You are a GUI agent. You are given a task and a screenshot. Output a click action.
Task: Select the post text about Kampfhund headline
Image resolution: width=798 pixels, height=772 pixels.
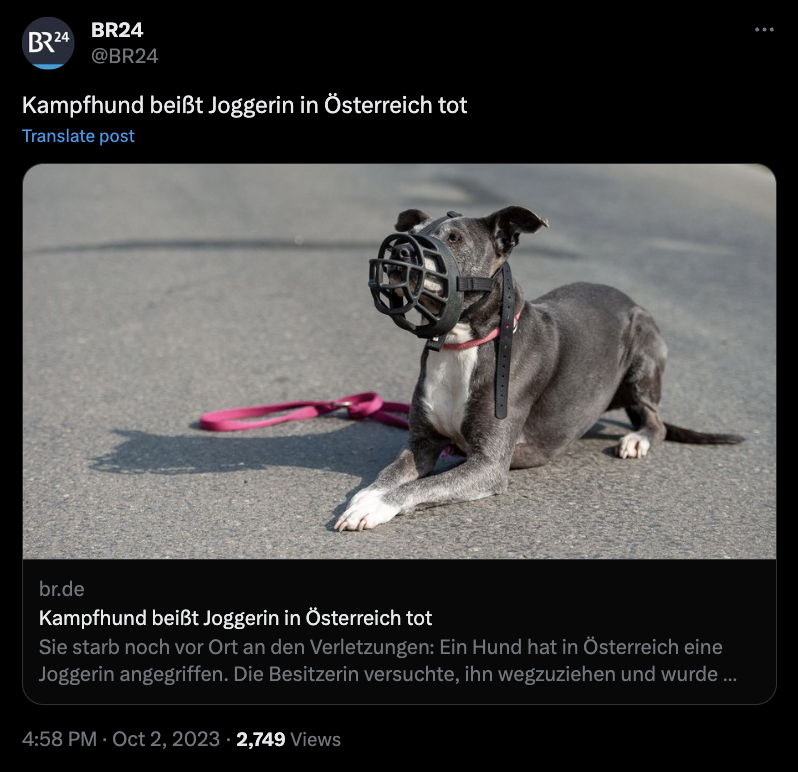tap(244, 105)
